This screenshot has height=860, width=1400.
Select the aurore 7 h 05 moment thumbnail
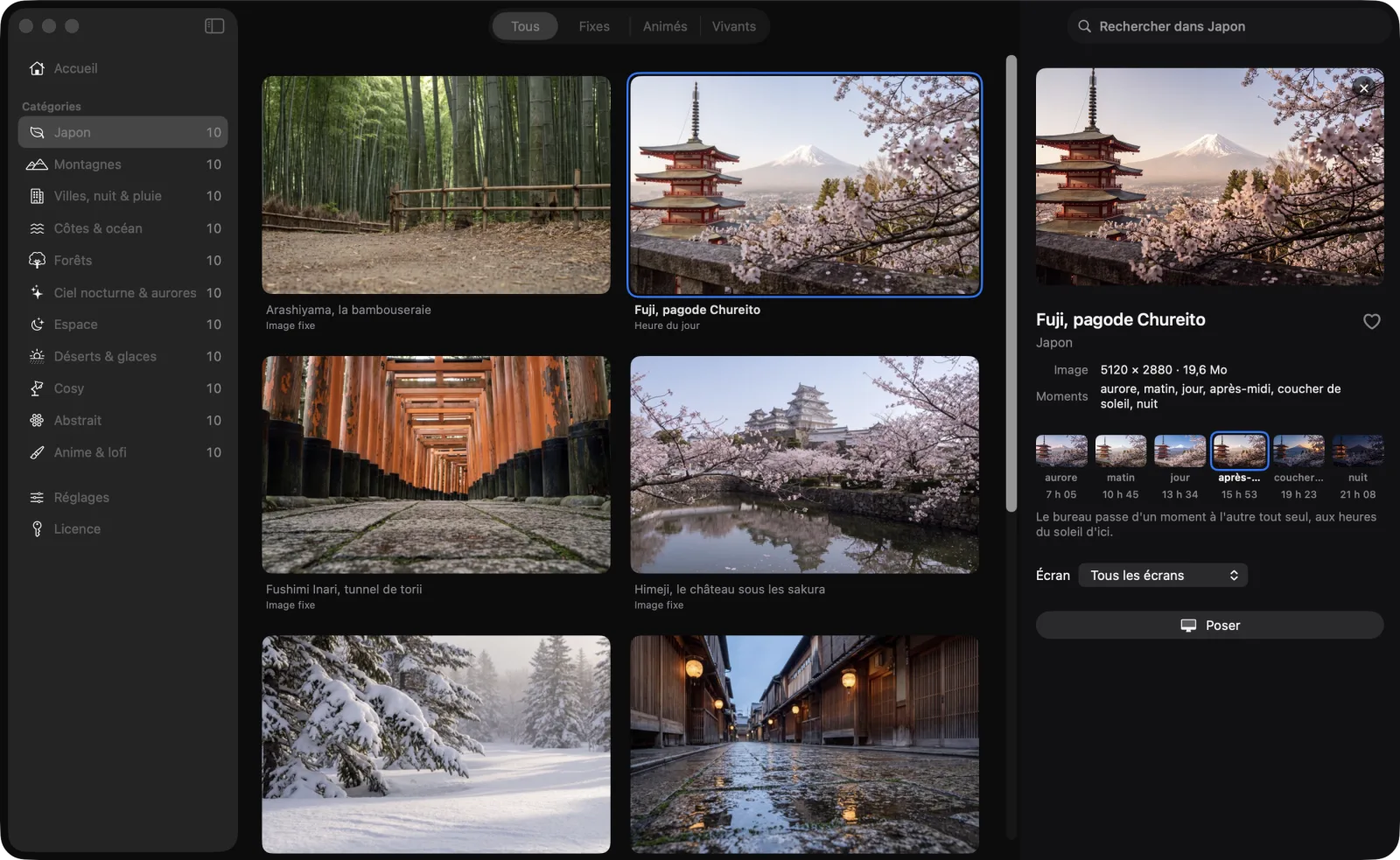(1061, 451)
